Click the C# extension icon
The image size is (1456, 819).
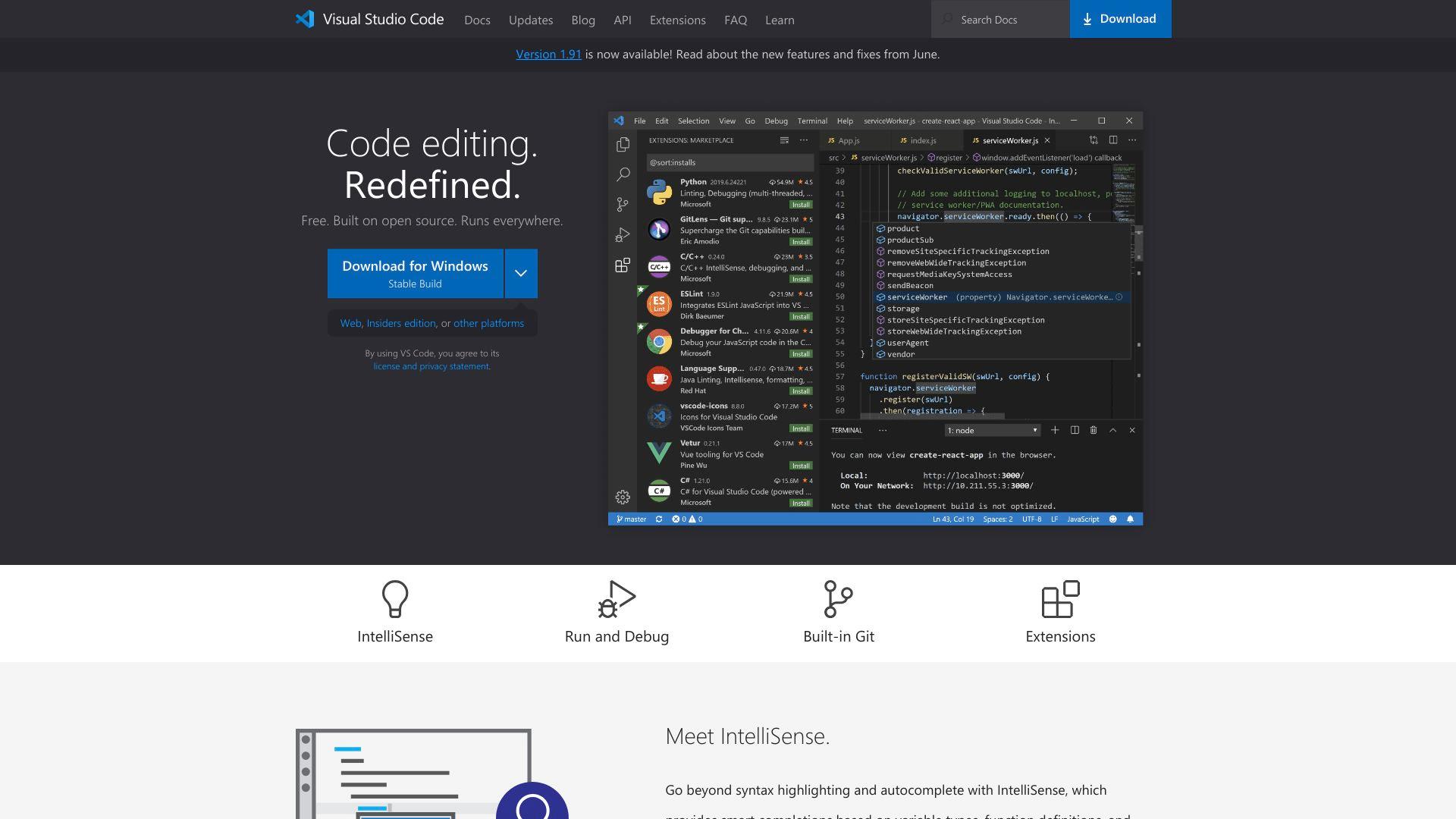pyautogui.click(x=659, y=491)
